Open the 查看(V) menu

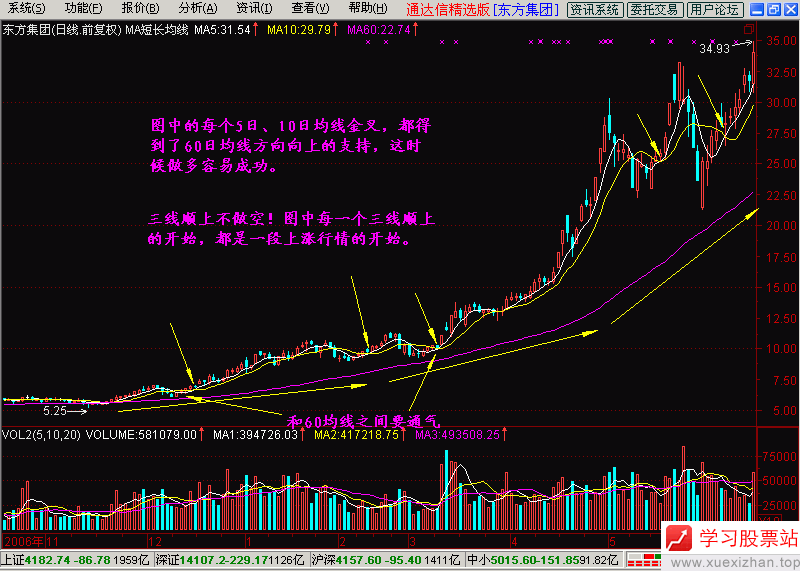pyautogui.click(x=310, y=8)
